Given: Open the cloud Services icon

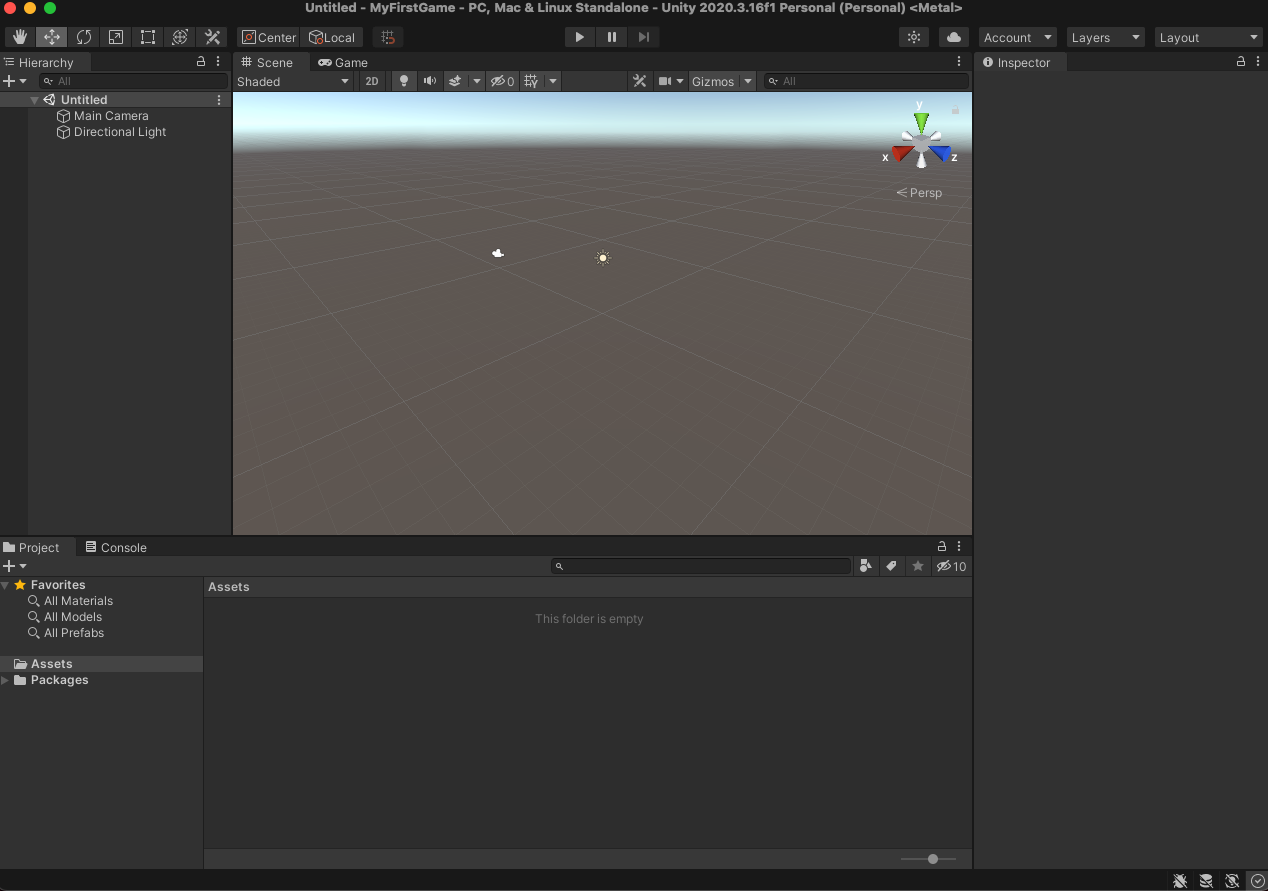Looking at the screenshot, I should click(x=954, y=37).
